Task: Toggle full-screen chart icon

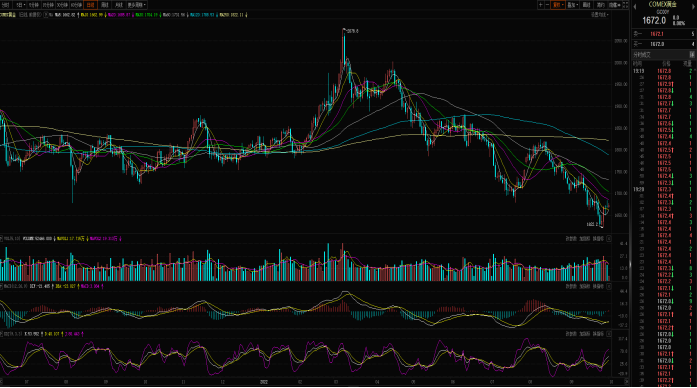Action: (x=625, y=5)
